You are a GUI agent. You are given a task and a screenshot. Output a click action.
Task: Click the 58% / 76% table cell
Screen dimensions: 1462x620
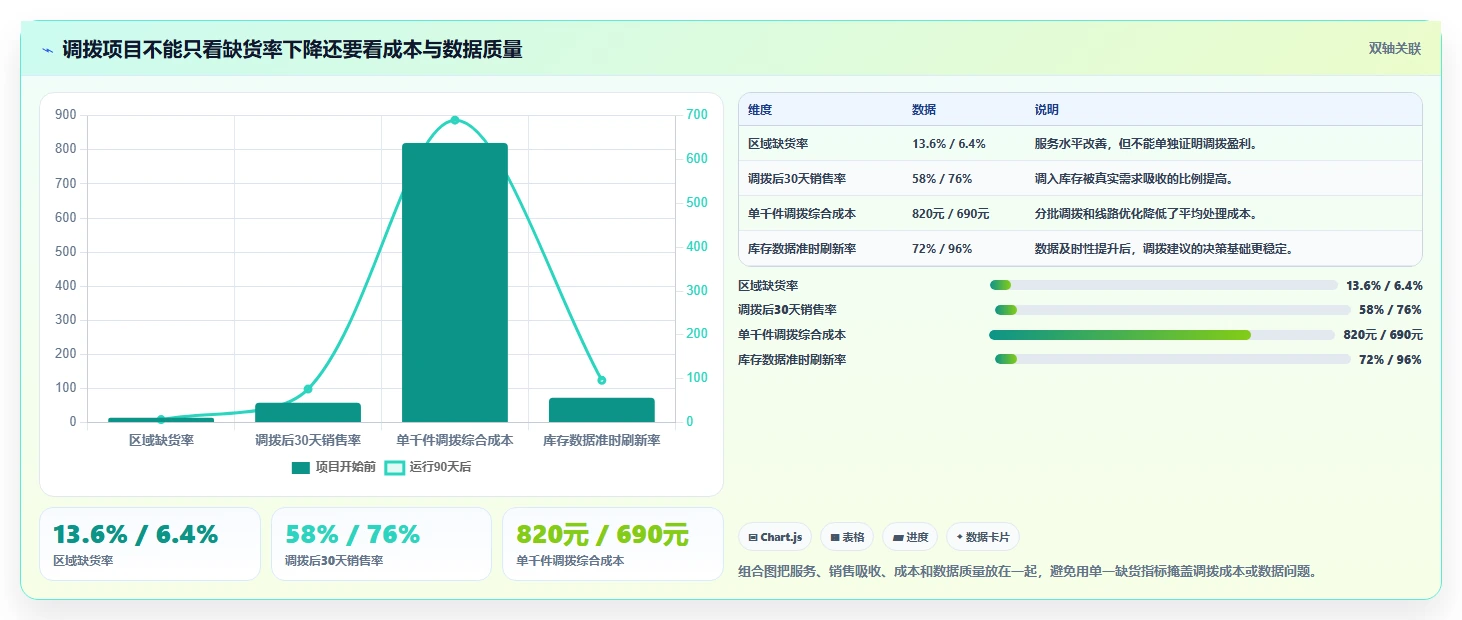tap(942, 179)
